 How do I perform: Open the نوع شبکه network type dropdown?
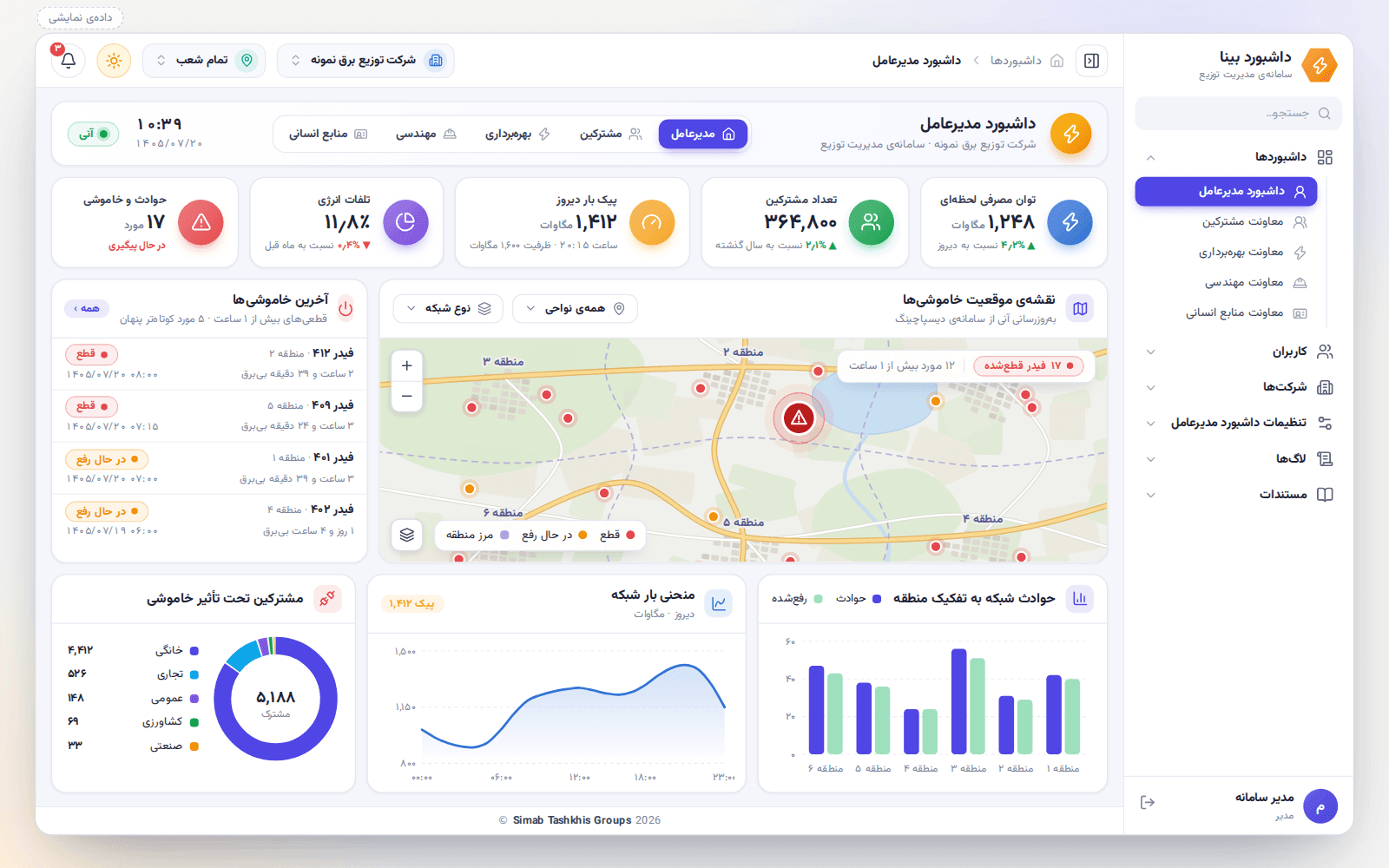point(449,308)
